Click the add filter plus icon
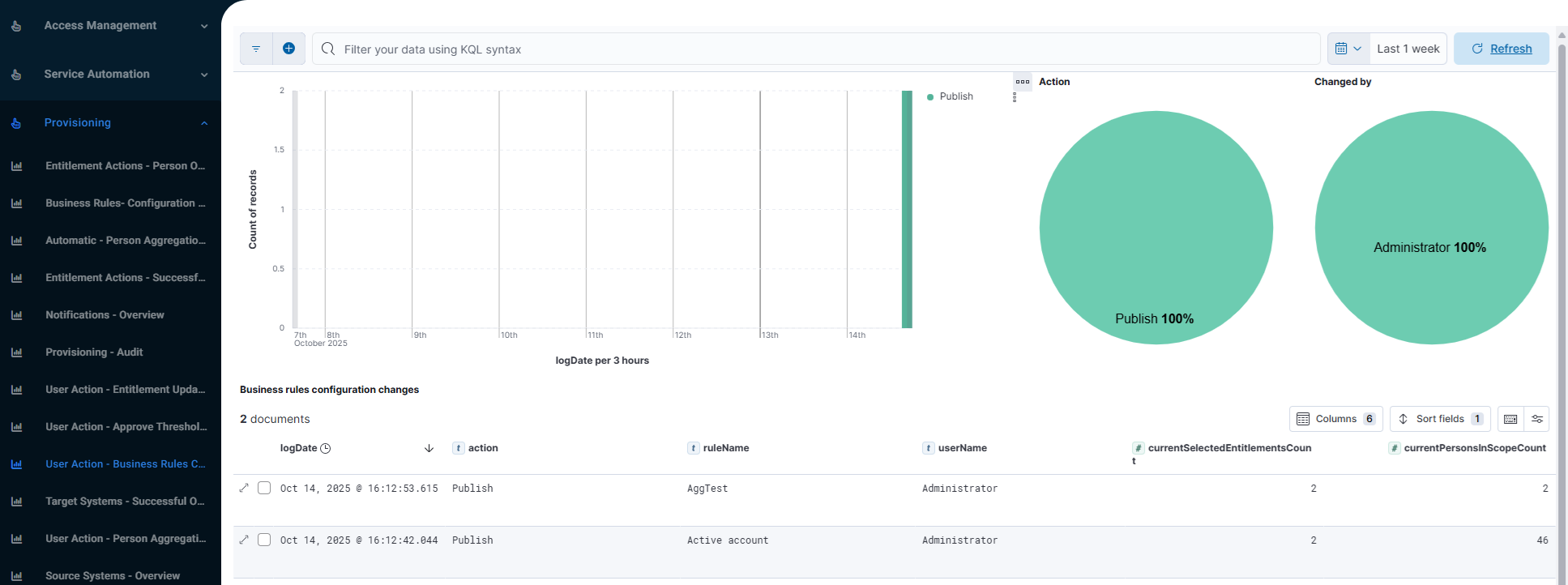The image size is (1568, 585). click(x=288, y=49)
